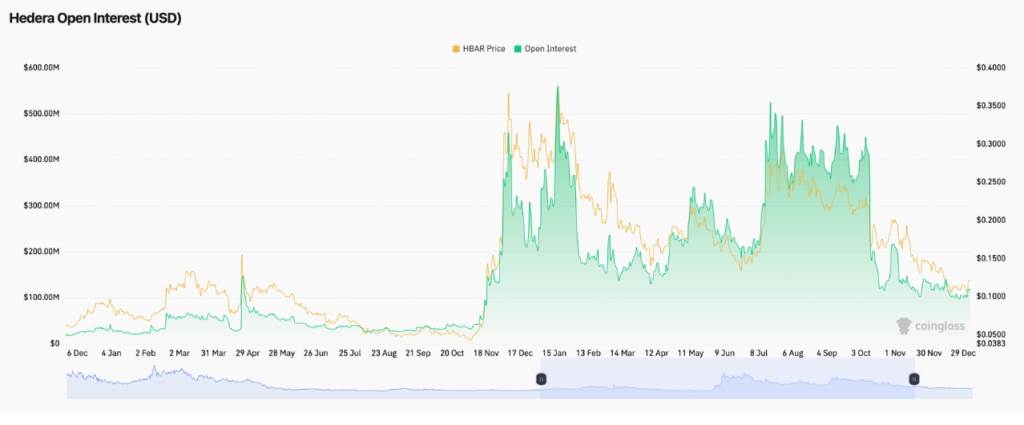1024x425 pixels.
Task: Click the $0.2000 price axis label
Action: pos(991,221)
